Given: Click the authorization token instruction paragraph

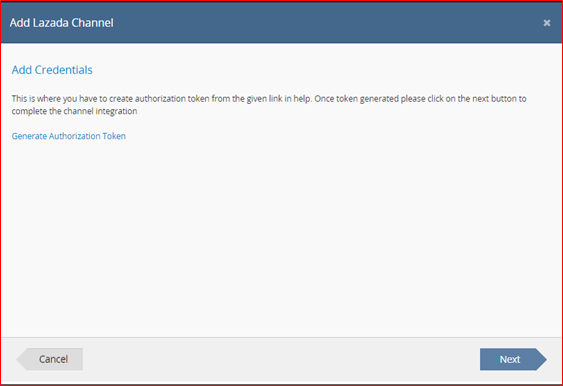Looking at the screenshot, I should tap(269, 105).
